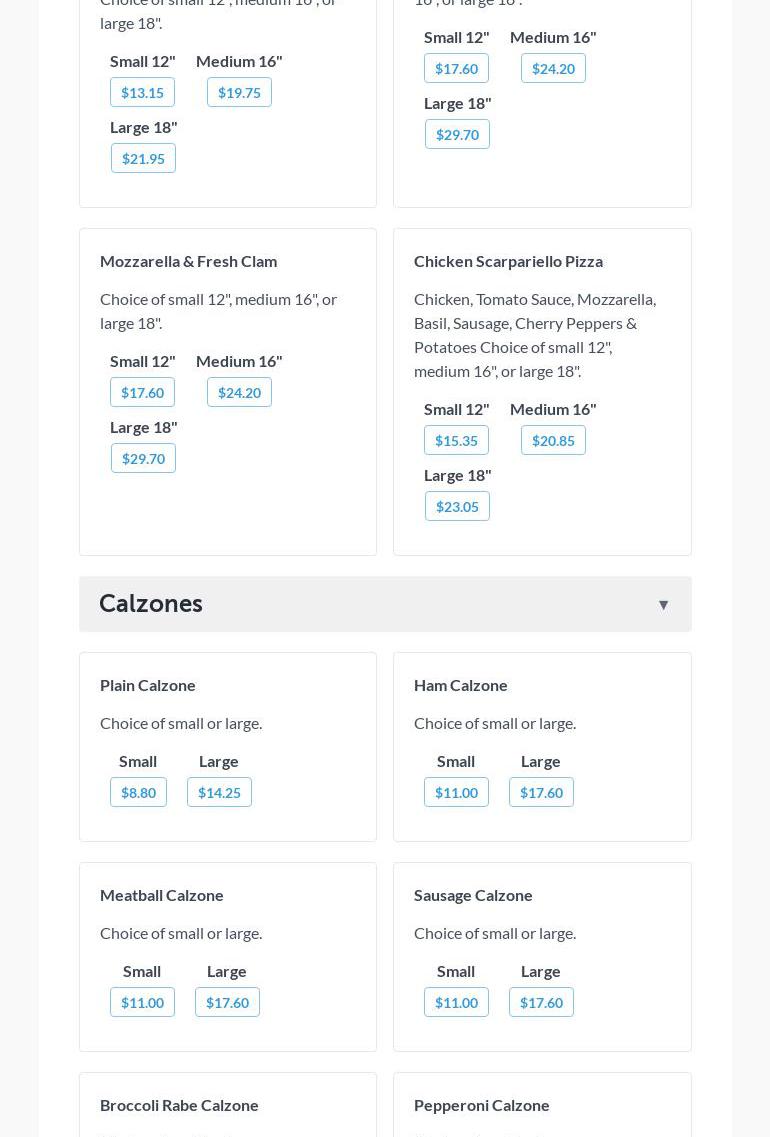The image size is (770, 1137).
Task: Pick the Small Meatball Calzone price
Action: (x=142, y=1003)
